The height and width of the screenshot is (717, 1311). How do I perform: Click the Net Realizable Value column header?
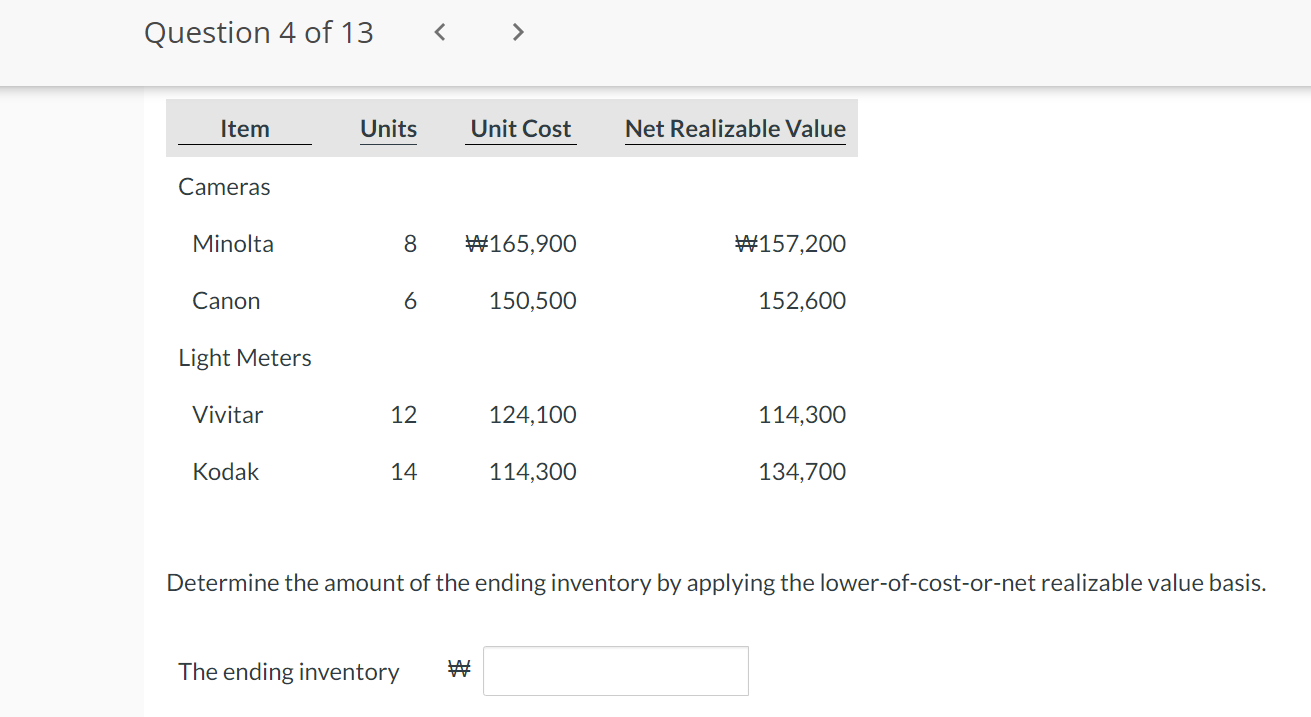click(736, 129)
